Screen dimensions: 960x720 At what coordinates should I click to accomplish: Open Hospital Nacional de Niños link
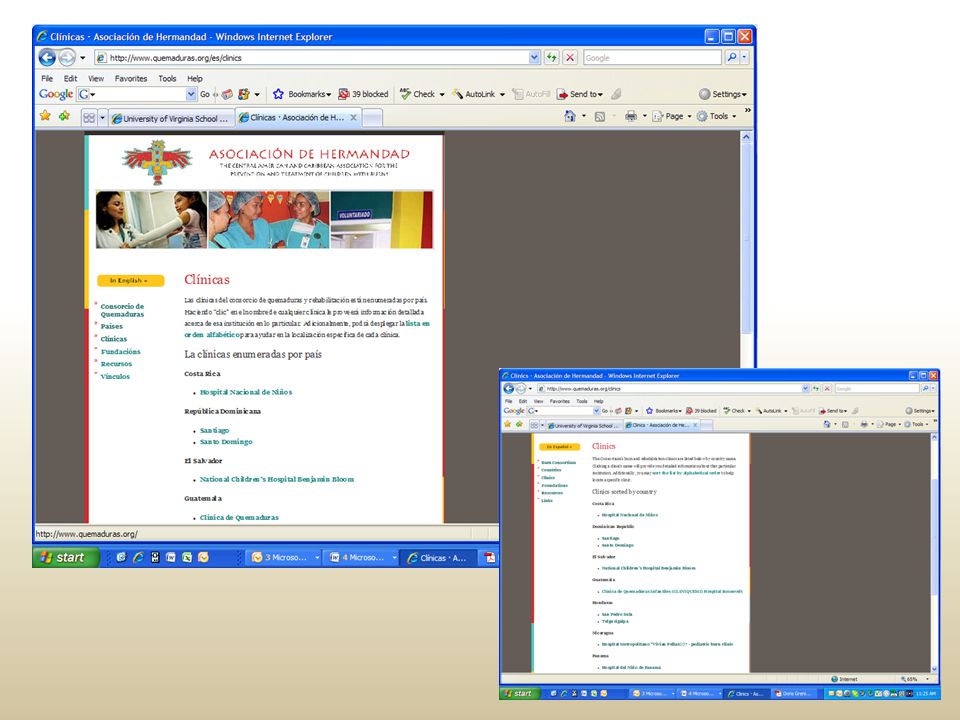(246, 392)
